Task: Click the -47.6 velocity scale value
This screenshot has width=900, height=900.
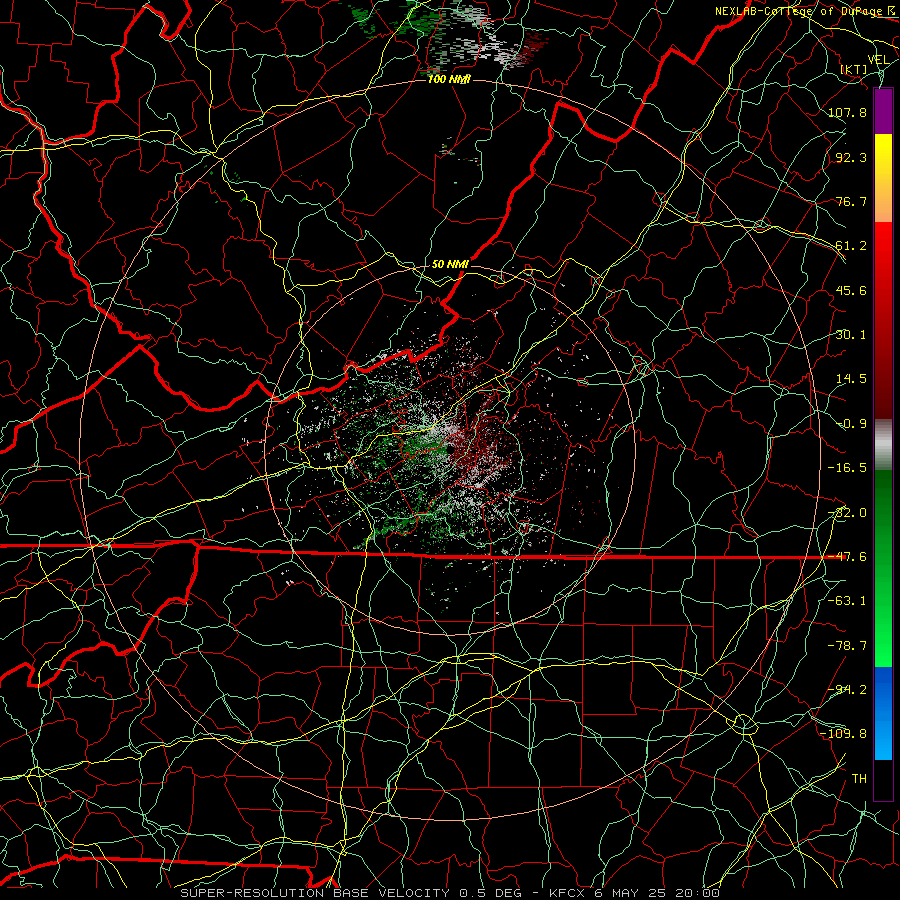Action: (x=847, y=556)
